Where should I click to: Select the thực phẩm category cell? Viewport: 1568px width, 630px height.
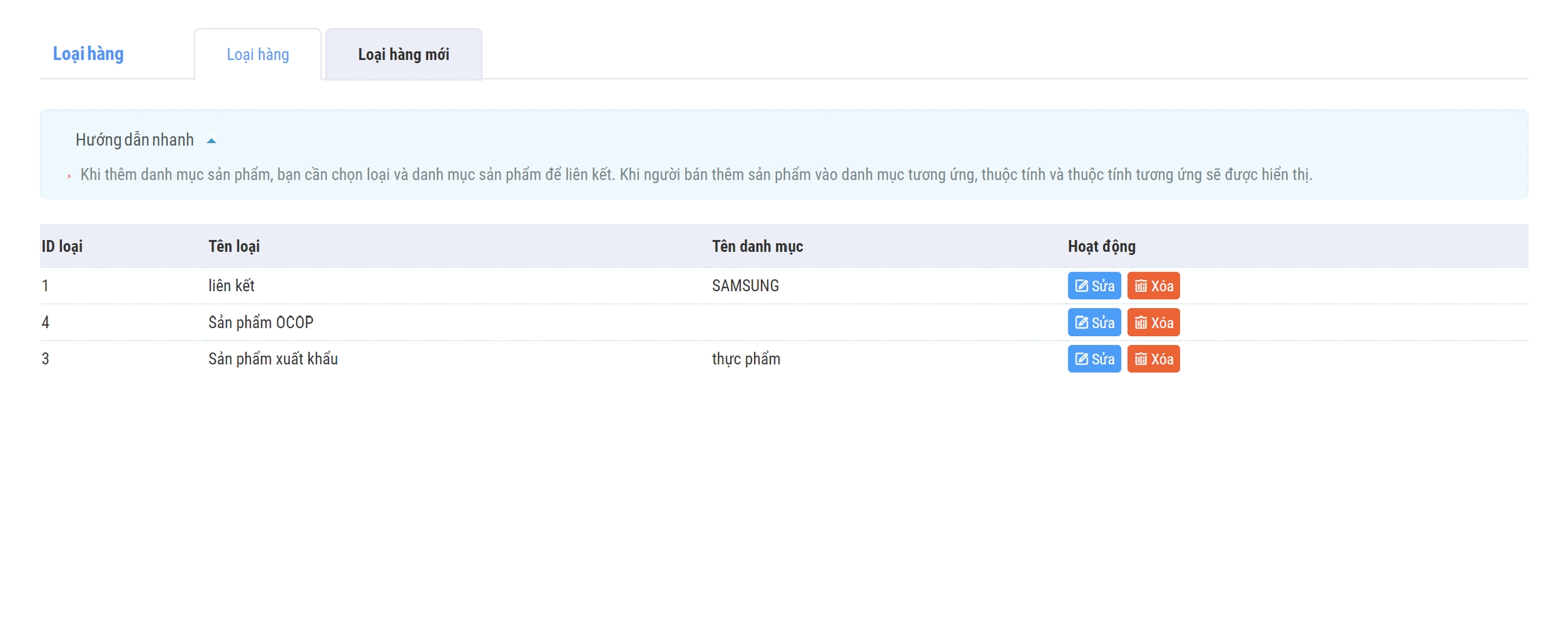click(746, 359)
